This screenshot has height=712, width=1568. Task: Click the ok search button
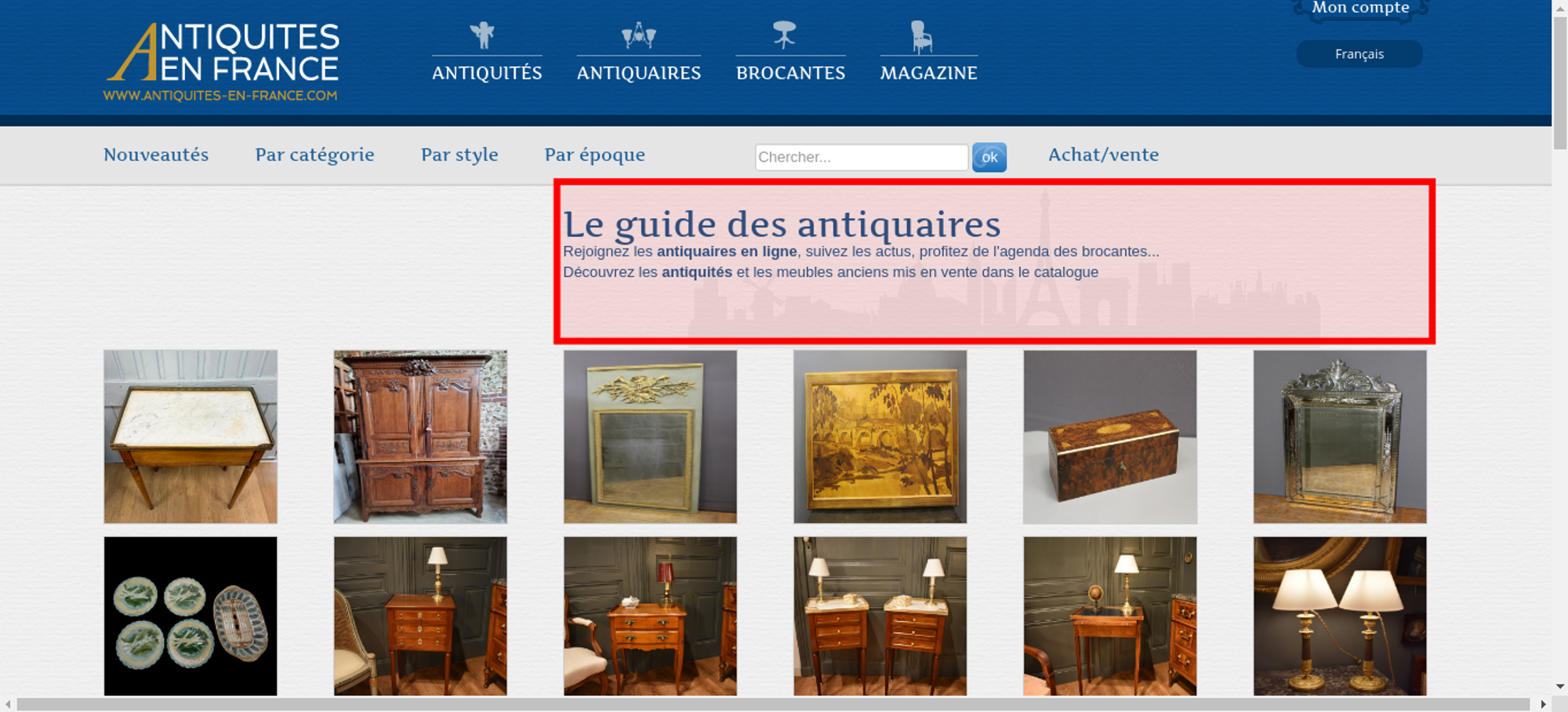(989, 157)
